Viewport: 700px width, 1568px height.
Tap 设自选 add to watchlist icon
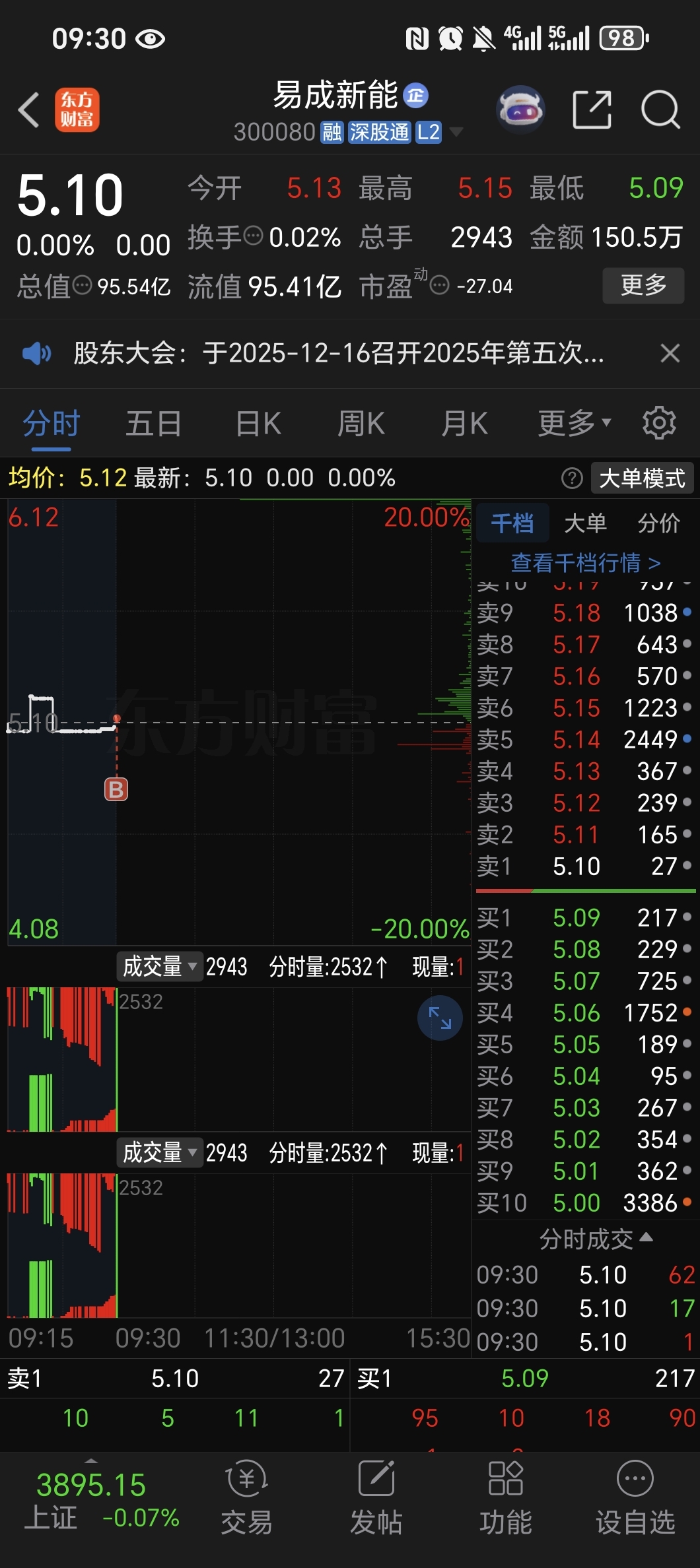coord(635,1497)
